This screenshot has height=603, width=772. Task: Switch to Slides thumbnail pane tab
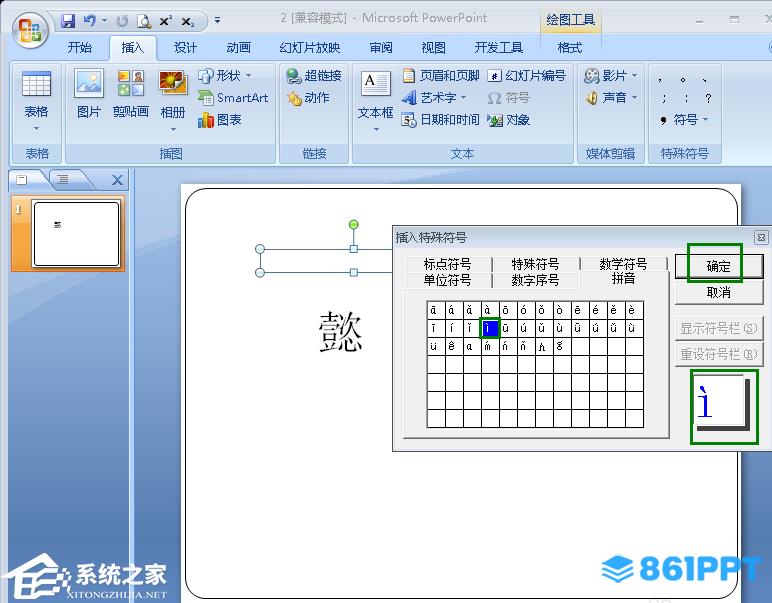pos(23,180)
